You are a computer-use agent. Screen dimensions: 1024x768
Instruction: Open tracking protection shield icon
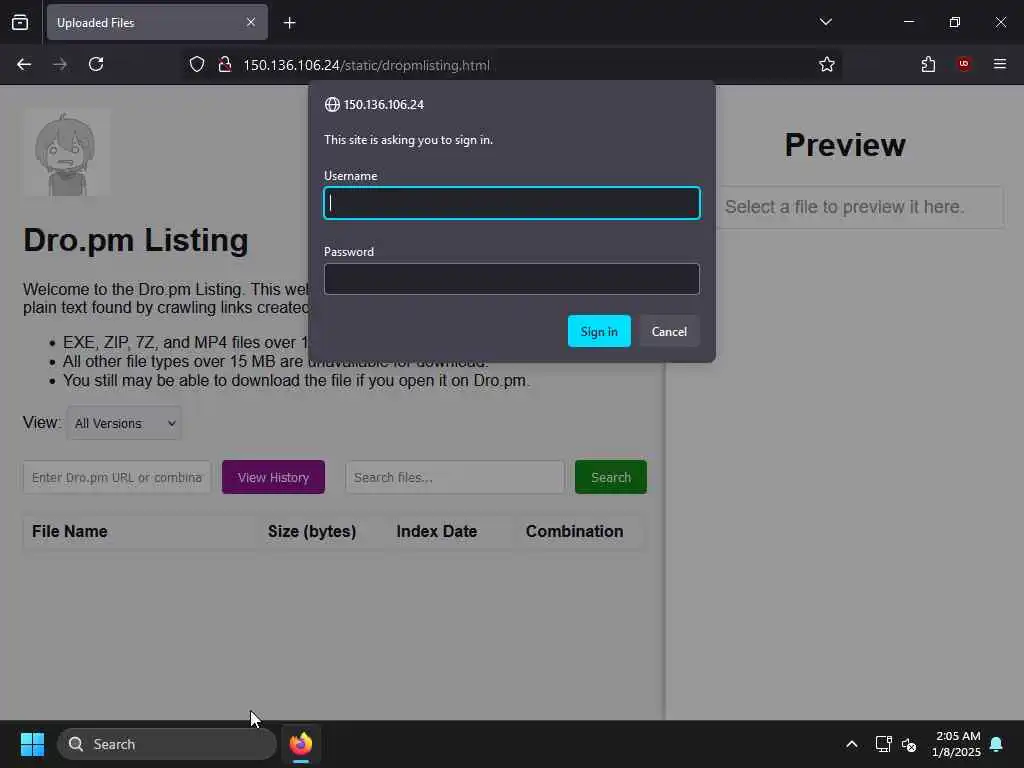click(x=197, y=65)
